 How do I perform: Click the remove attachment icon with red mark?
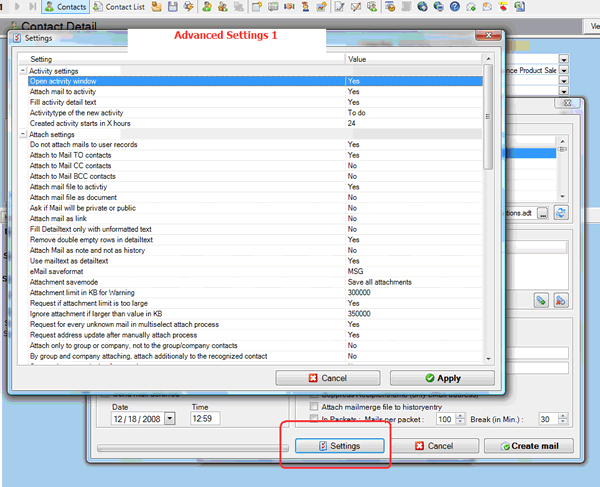point(561,299)
